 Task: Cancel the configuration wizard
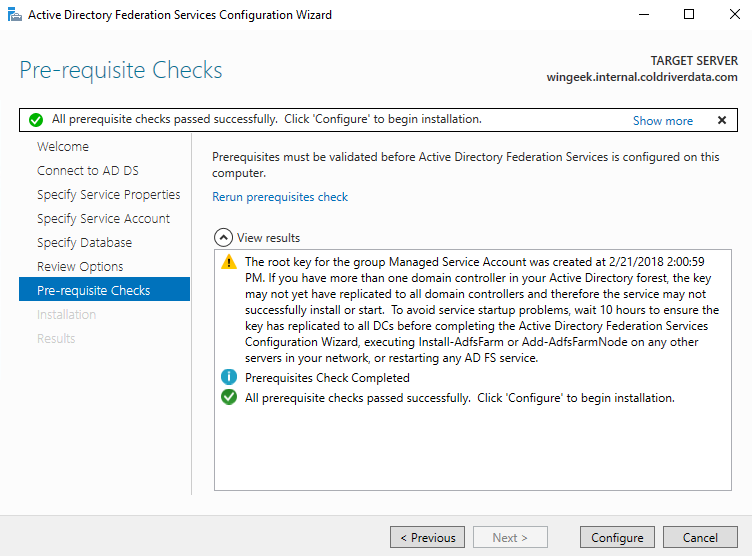[700, 537]
